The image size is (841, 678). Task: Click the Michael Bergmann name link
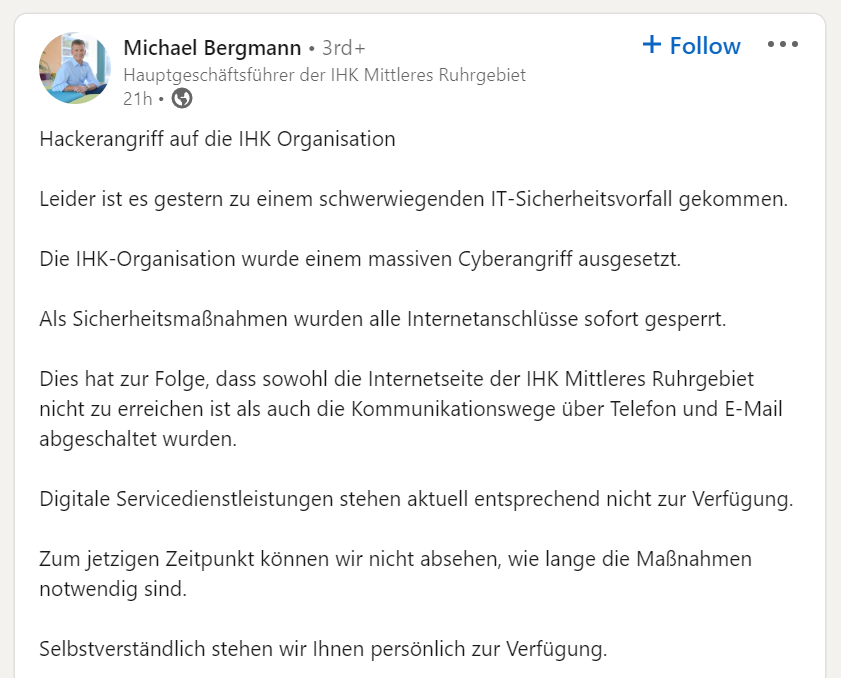coord(212,48)
